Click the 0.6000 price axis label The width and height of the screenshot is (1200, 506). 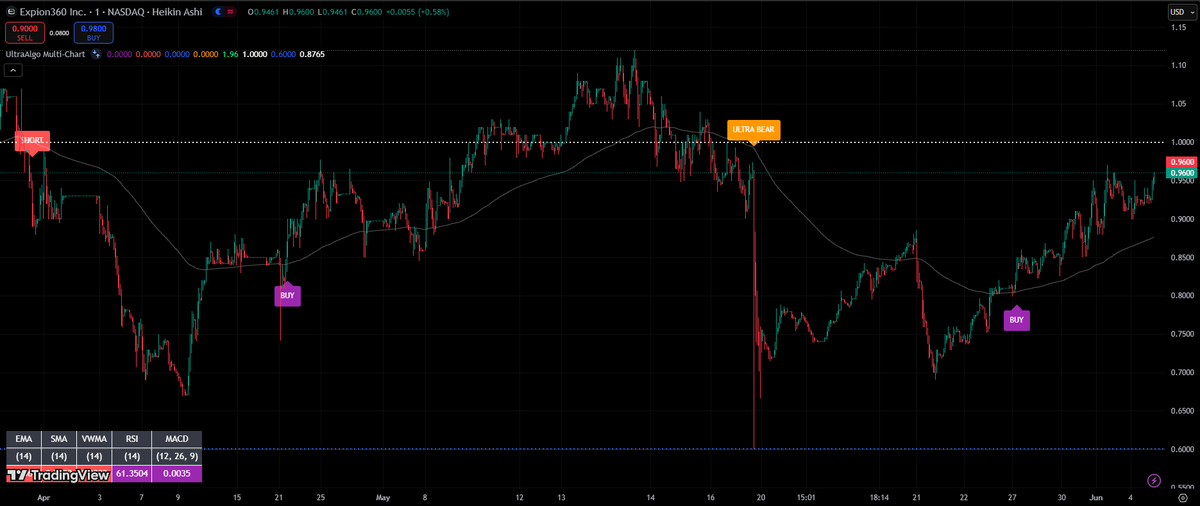1181,449
